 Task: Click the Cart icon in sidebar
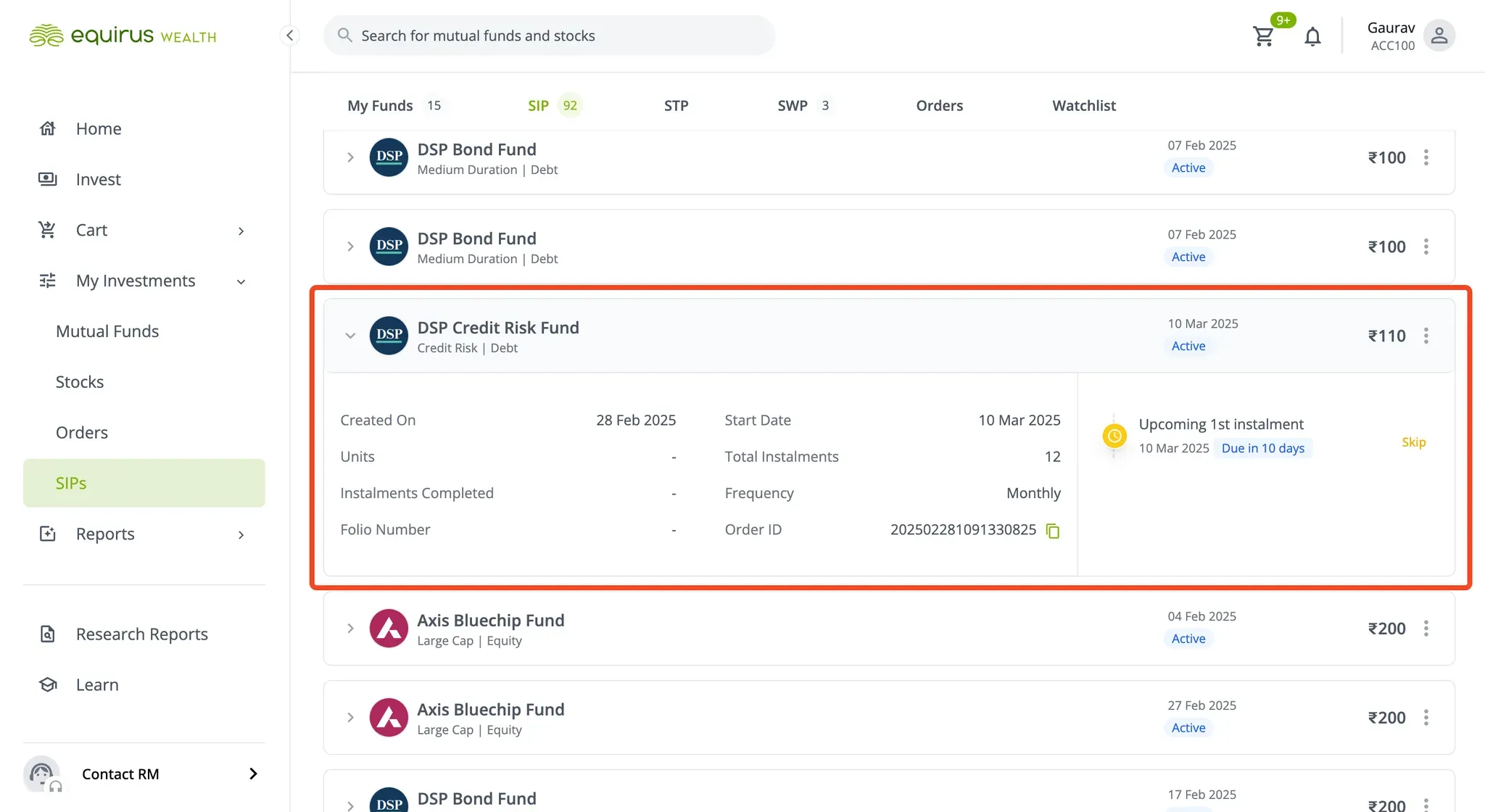[48, 230]
